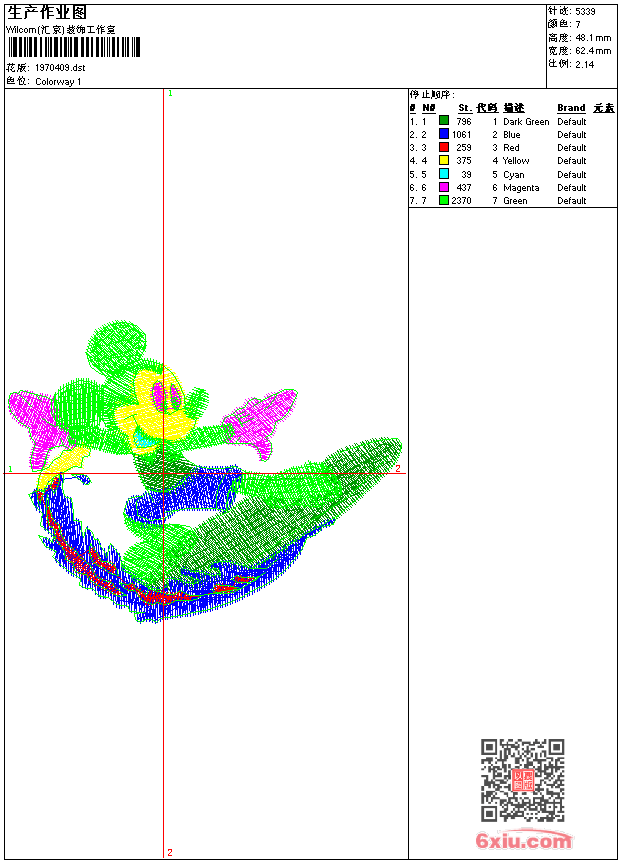Click the scale value 2.14
The height and width of the screenshot is (860, 620).
coord(584,64)
